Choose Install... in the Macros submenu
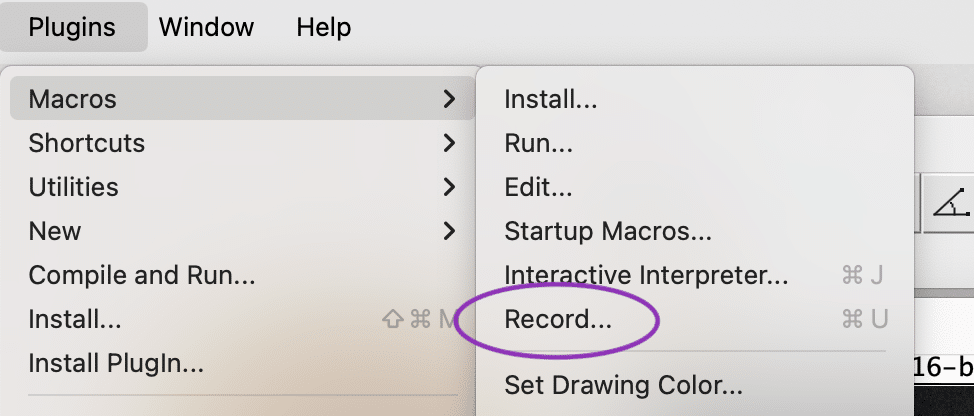This screenshot has width=974, height=416. coord(551,99)
